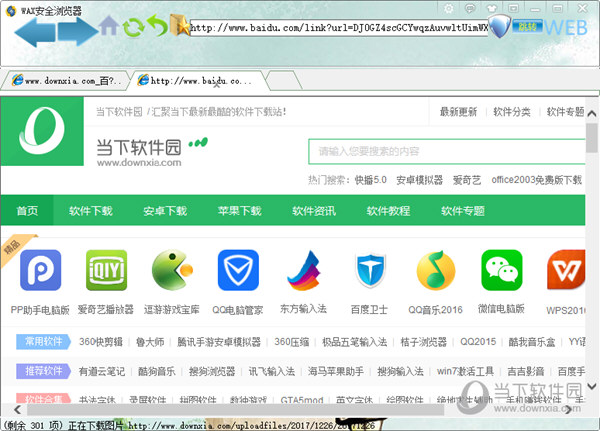600x431 pixels.
Task: Open 极品五笔输入法 link
Action: coord(354,341)
